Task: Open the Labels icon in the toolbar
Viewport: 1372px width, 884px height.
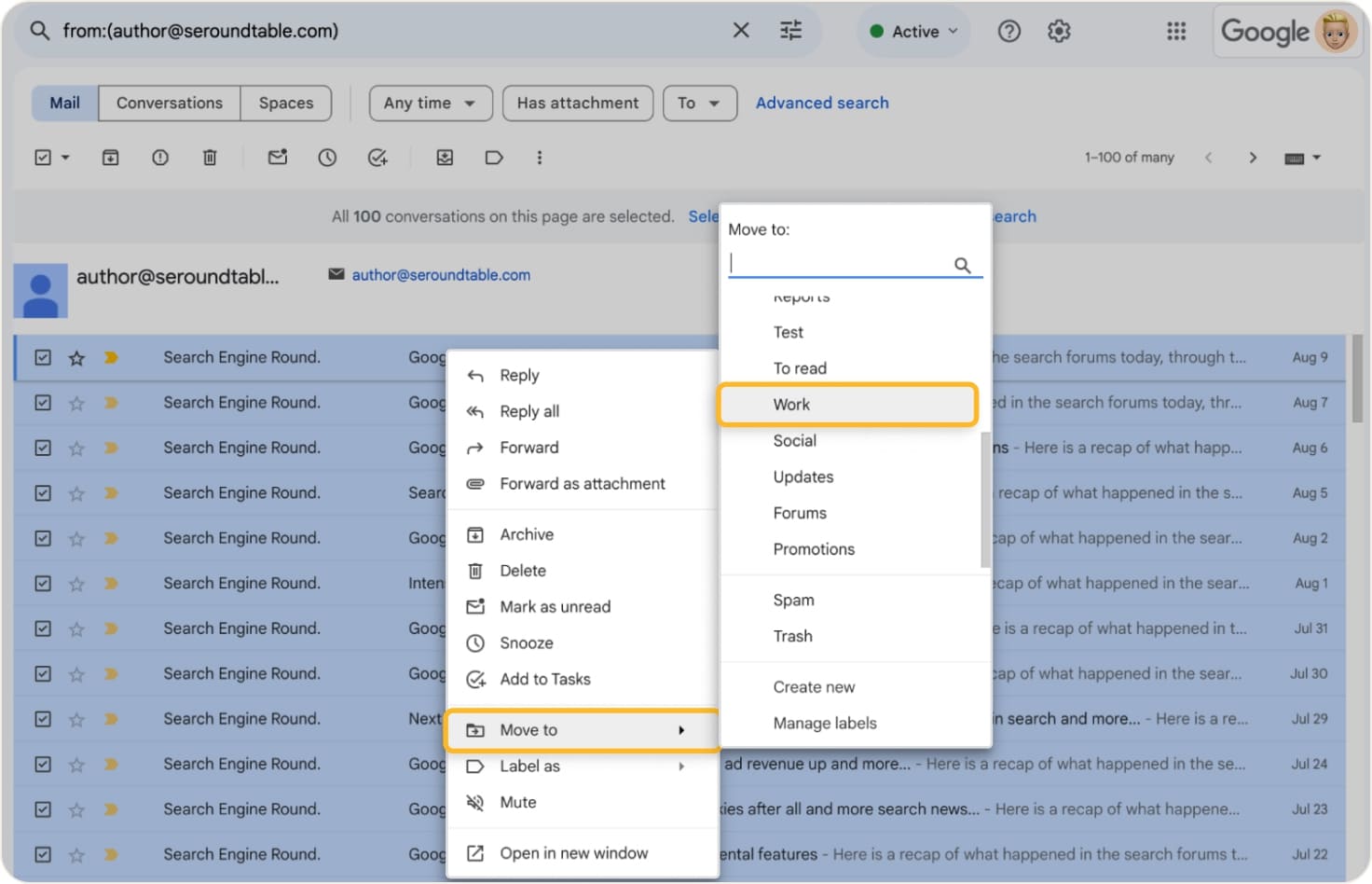Action: [x=494, y=157]
